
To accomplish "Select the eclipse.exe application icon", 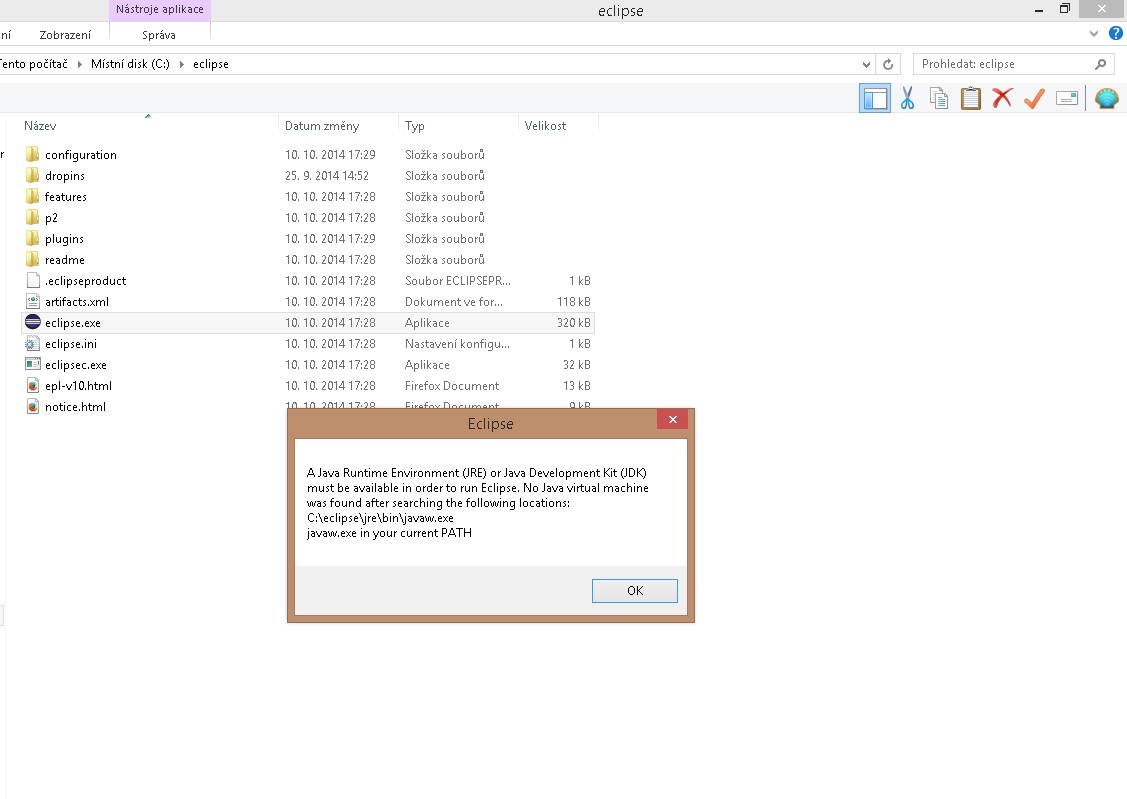I will [x=32, y=322].
